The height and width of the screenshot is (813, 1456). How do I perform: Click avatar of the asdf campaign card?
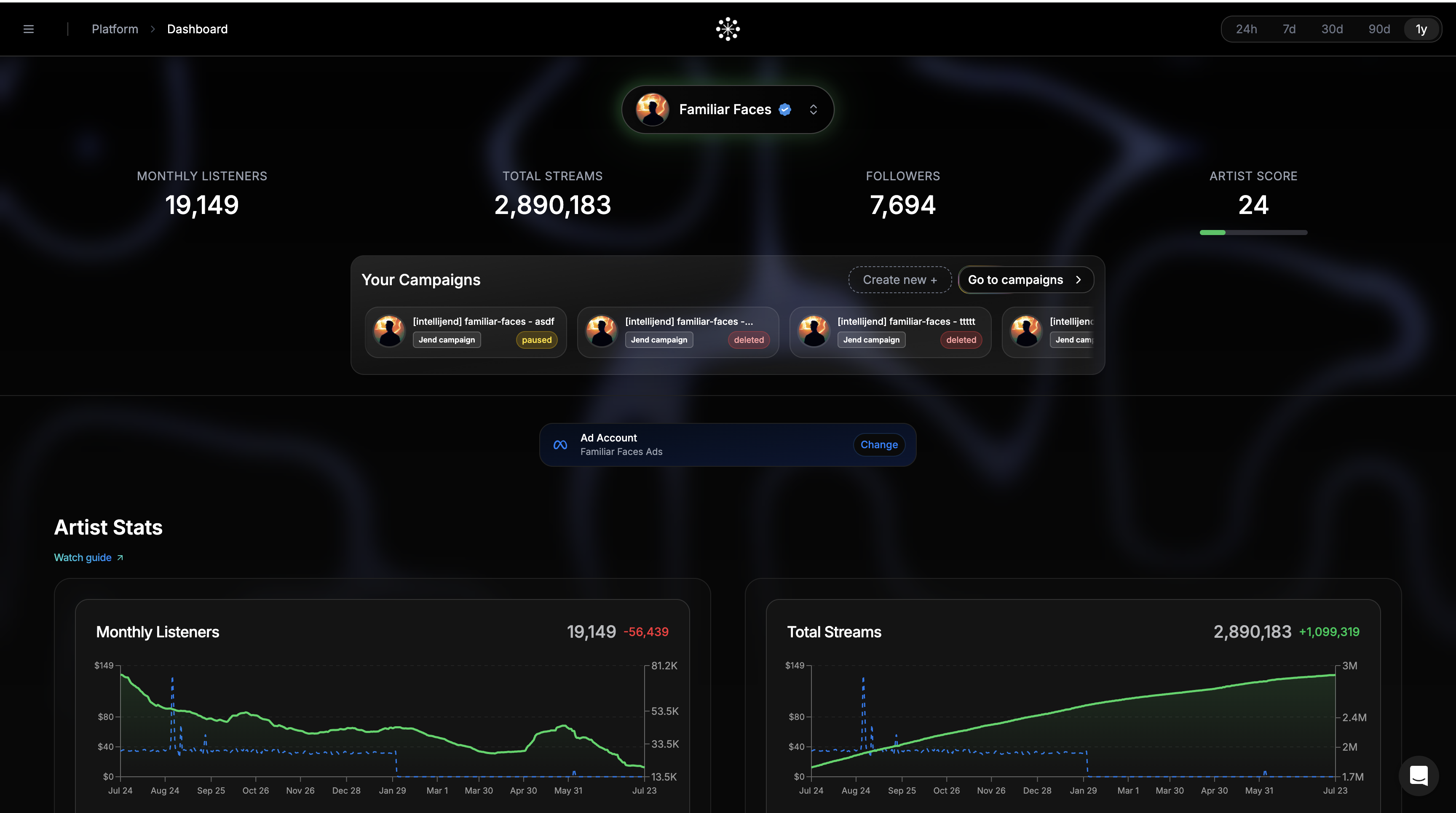point(389,331)
